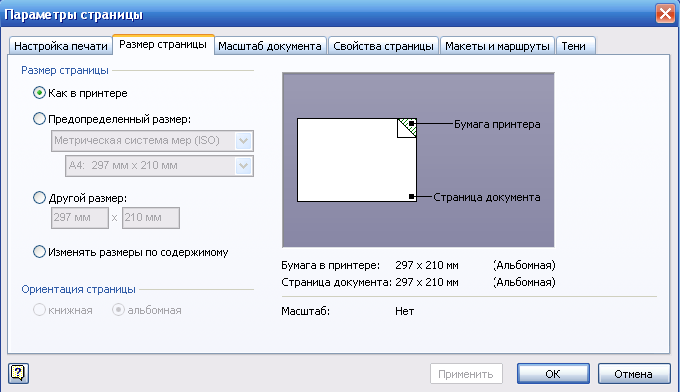Select the Другой размер radio button
This screenshot has width=680, height=392.
pos(39,198)
